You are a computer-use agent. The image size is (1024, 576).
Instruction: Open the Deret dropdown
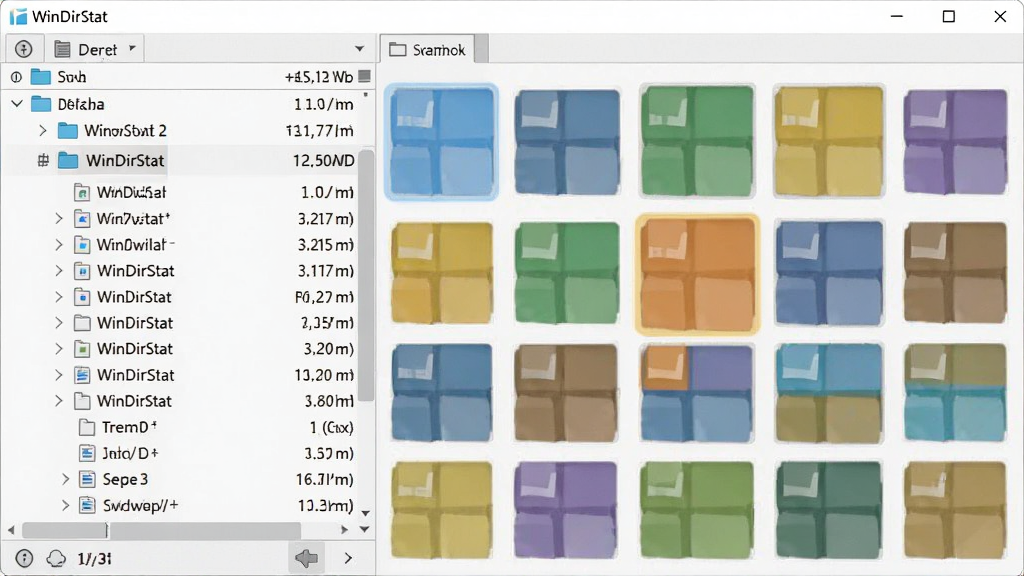click(x=133, y=48)
